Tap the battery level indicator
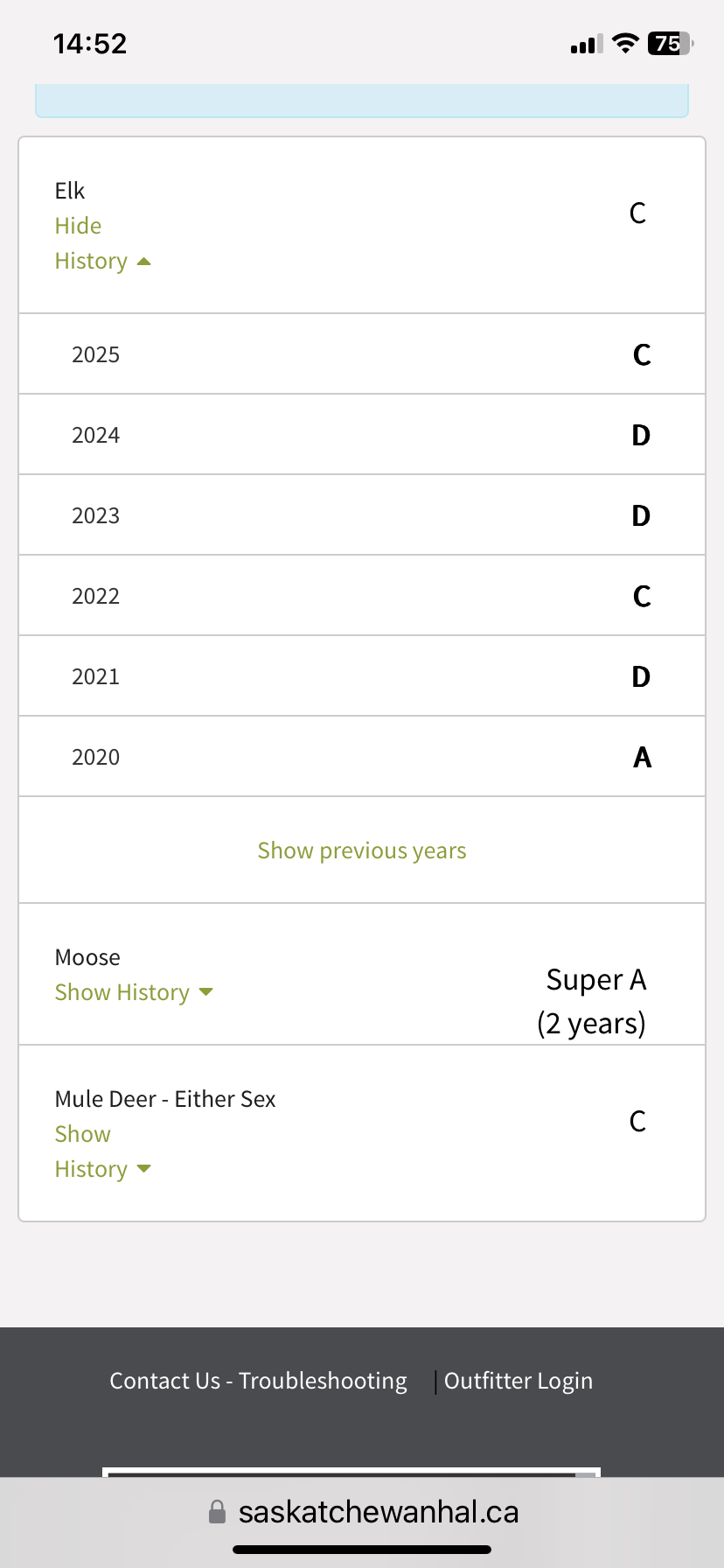This screenshot has height=1568, width=724. (x=670, y=43)
